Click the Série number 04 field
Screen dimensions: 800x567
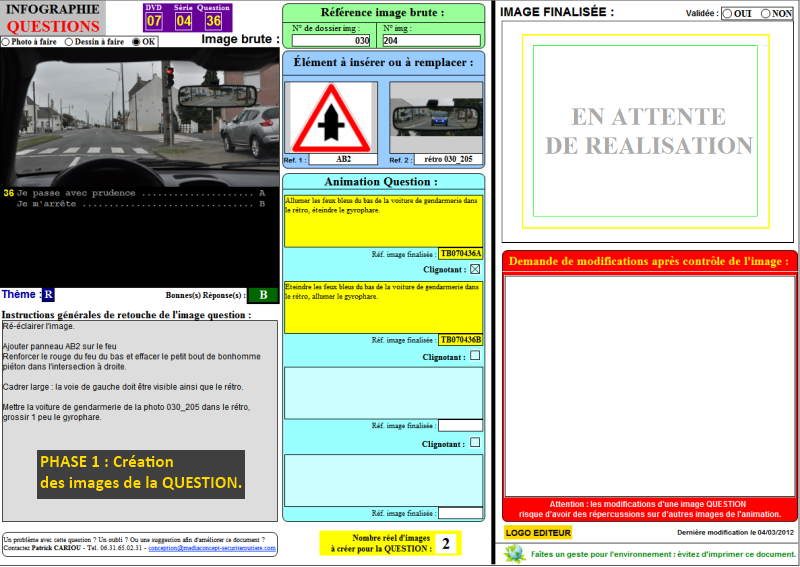[184, 21]
